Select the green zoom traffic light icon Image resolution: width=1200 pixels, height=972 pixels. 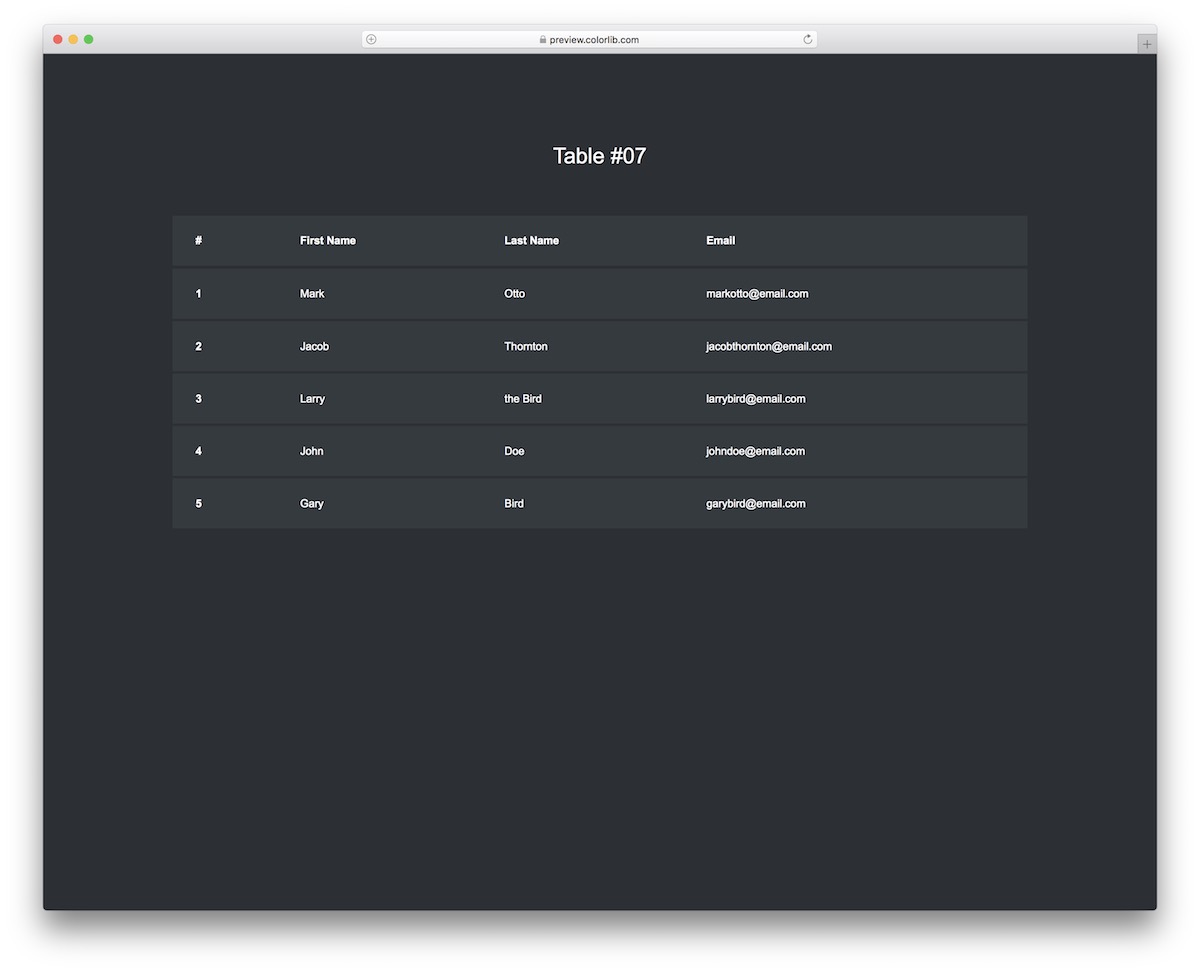tap(90, 39)
